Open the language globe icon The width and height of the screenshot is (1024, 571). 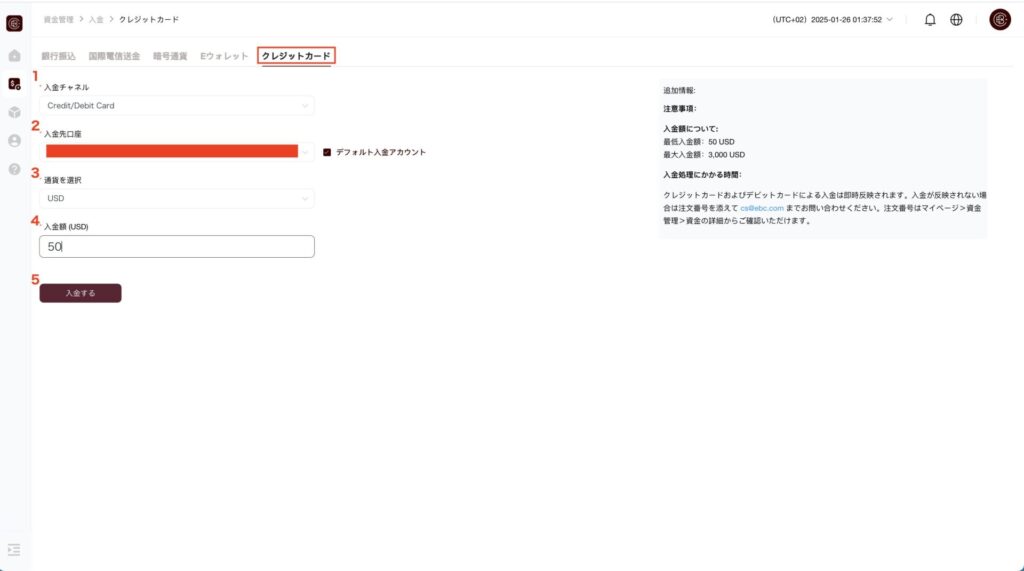(956, 20)
